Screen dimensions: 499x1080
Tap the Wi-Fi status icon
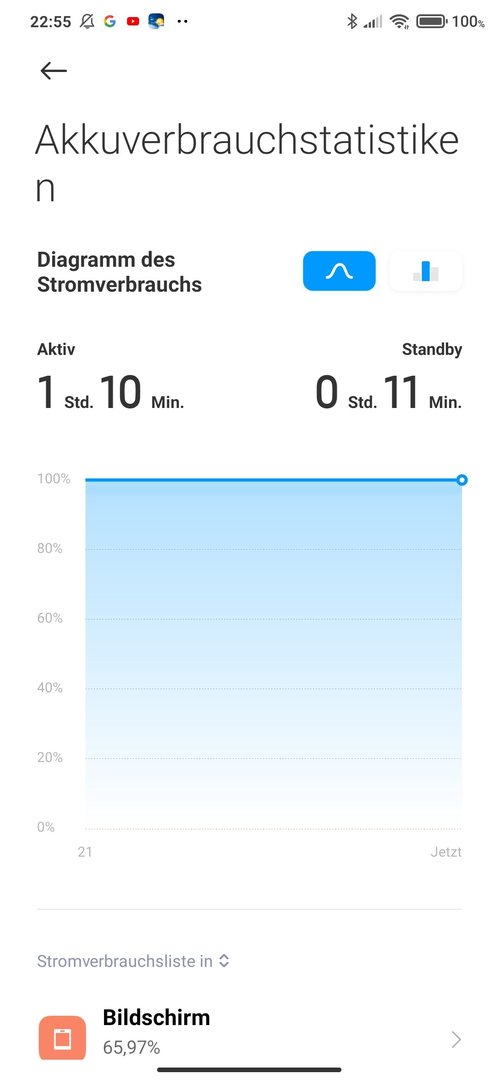coord(399,21)
